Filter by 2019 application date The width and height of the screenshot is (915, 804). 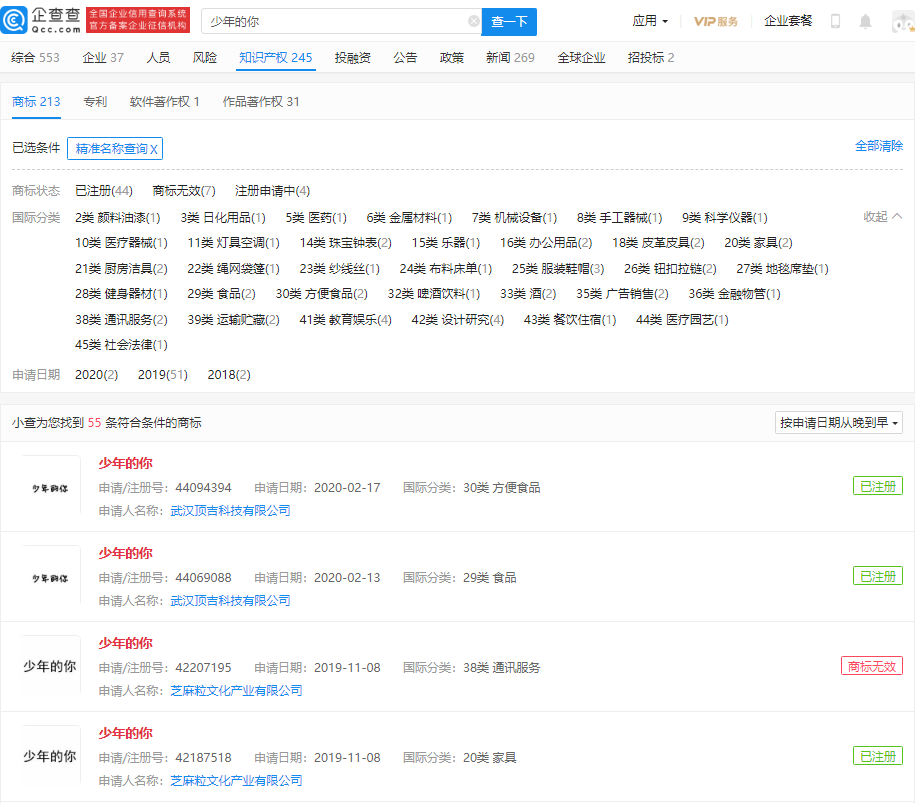tap(162, 375)
